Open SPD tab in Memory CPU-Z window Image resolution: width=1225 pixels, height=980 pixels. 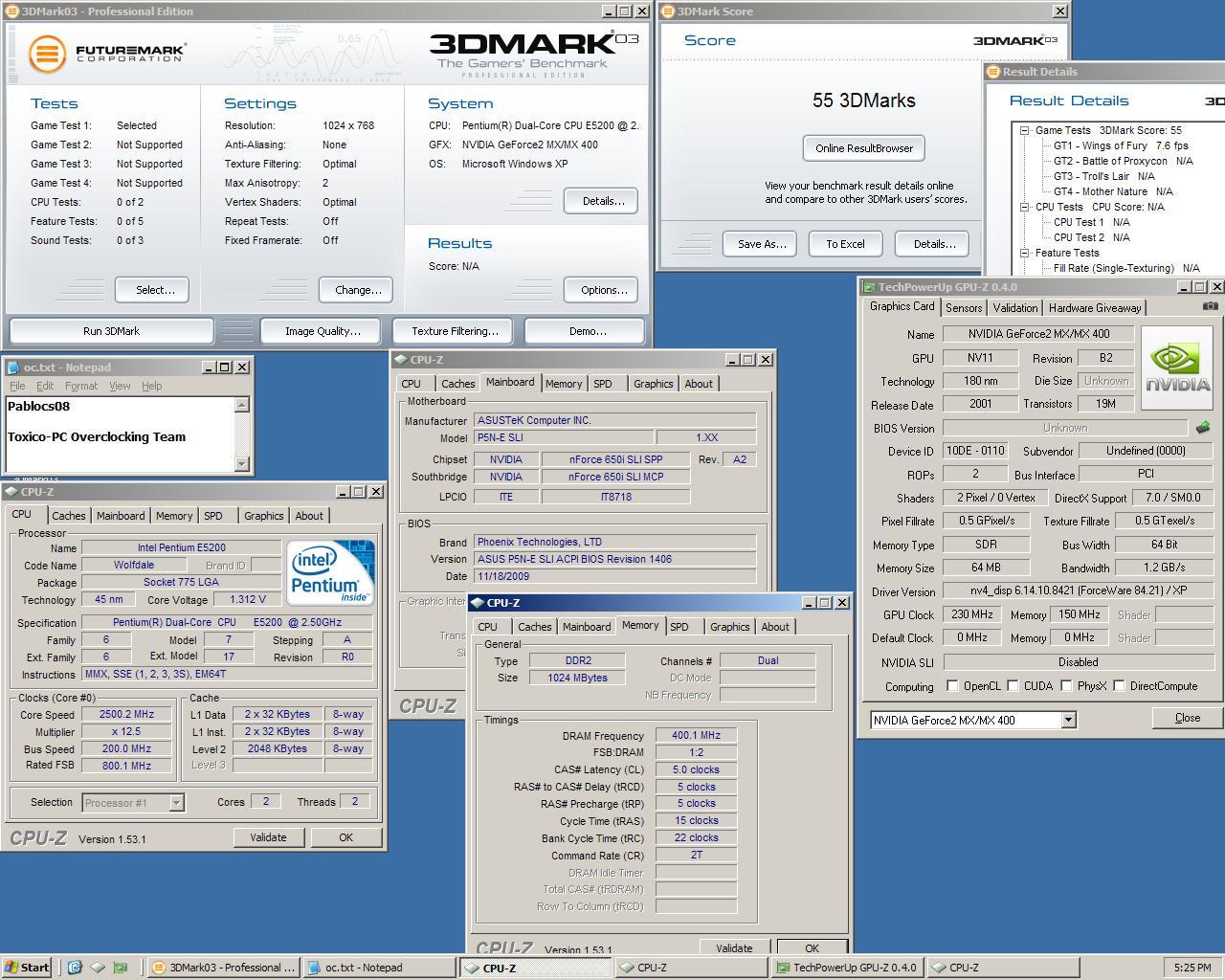[679, 627]
